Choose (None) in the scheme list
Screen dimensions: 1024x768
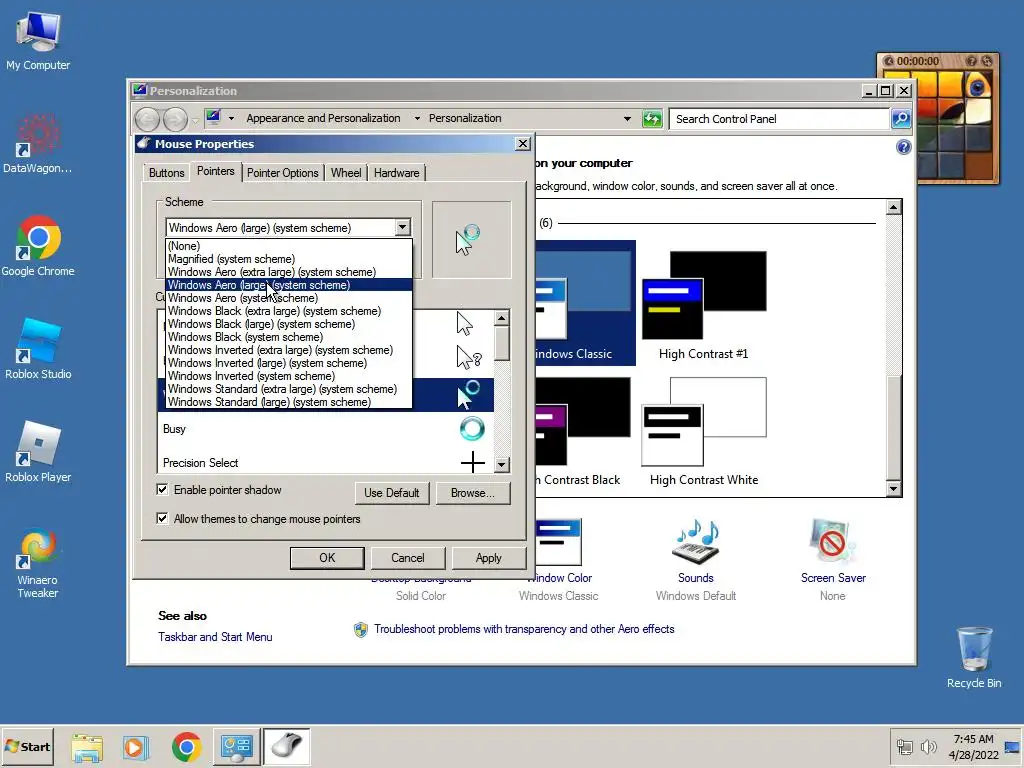[289, 246]
